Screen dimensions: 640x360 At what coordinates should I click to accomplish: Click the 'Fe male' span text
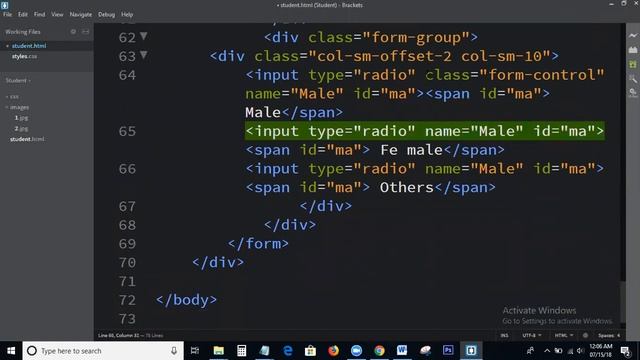coord(411,150)
